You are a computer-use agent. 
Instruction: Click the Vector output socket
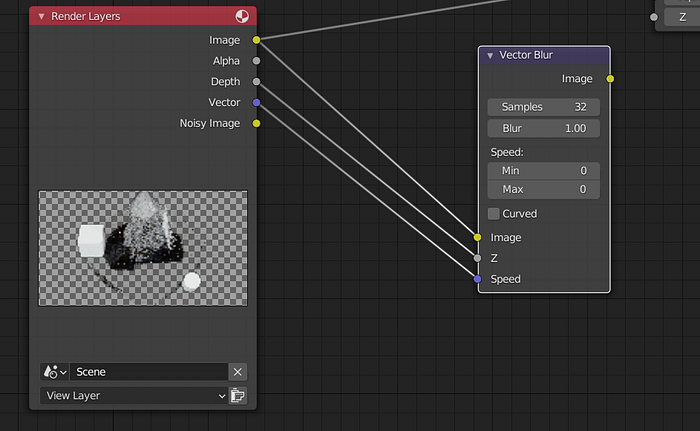point(256,103)
